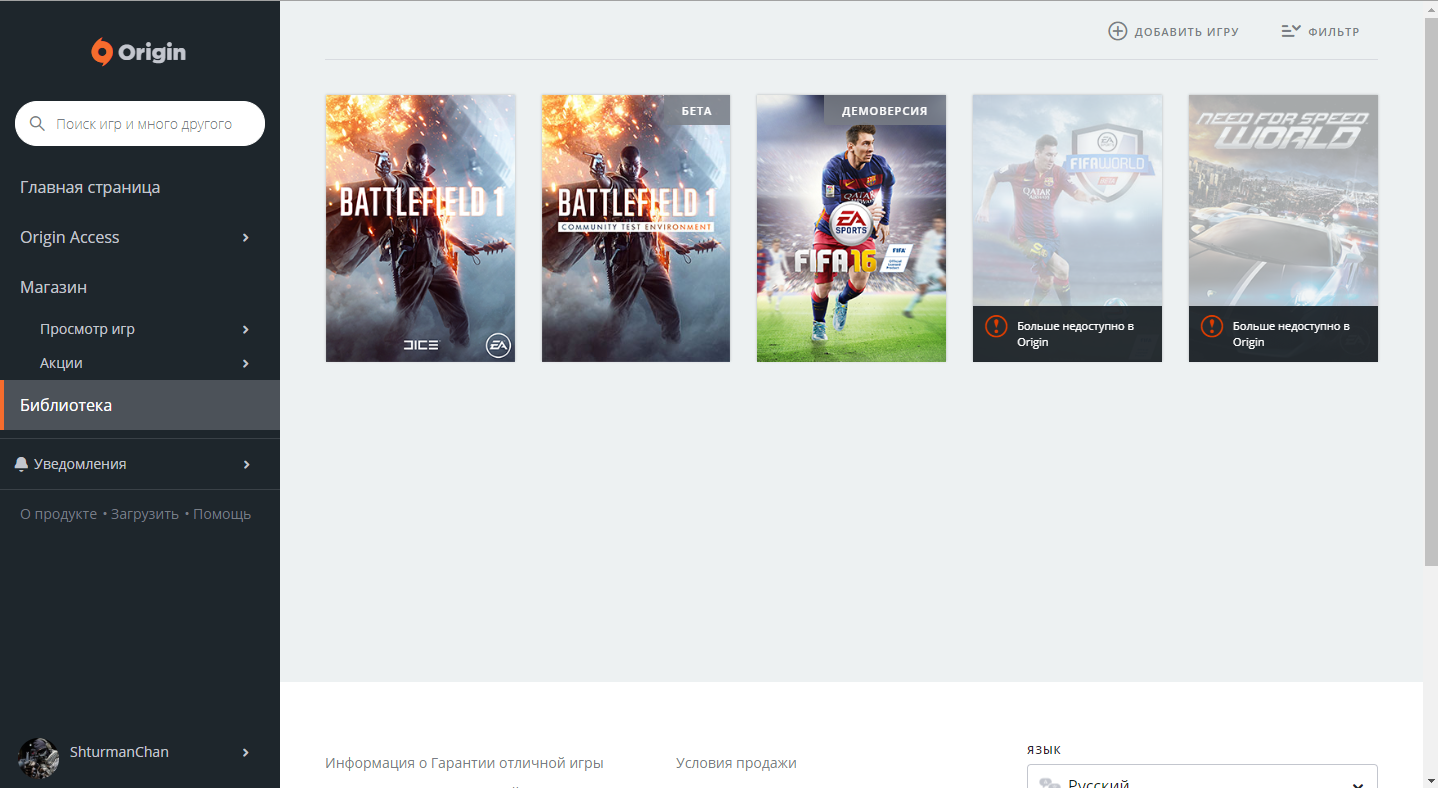Image resolution: width=1438 pixels, height=788 pixels.
Task: Open Информация о Гарантии отличной игры link
Action: (464, 763)
